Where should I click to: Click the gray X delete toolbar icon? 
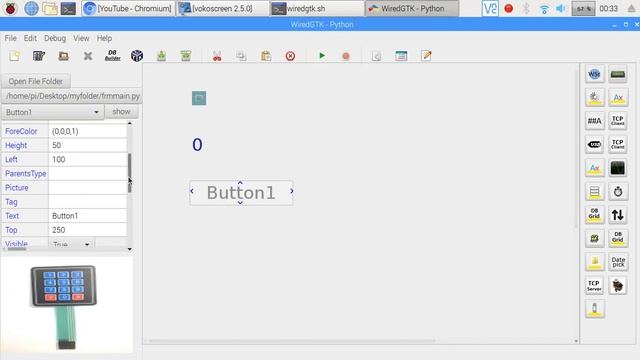[88, 56]
